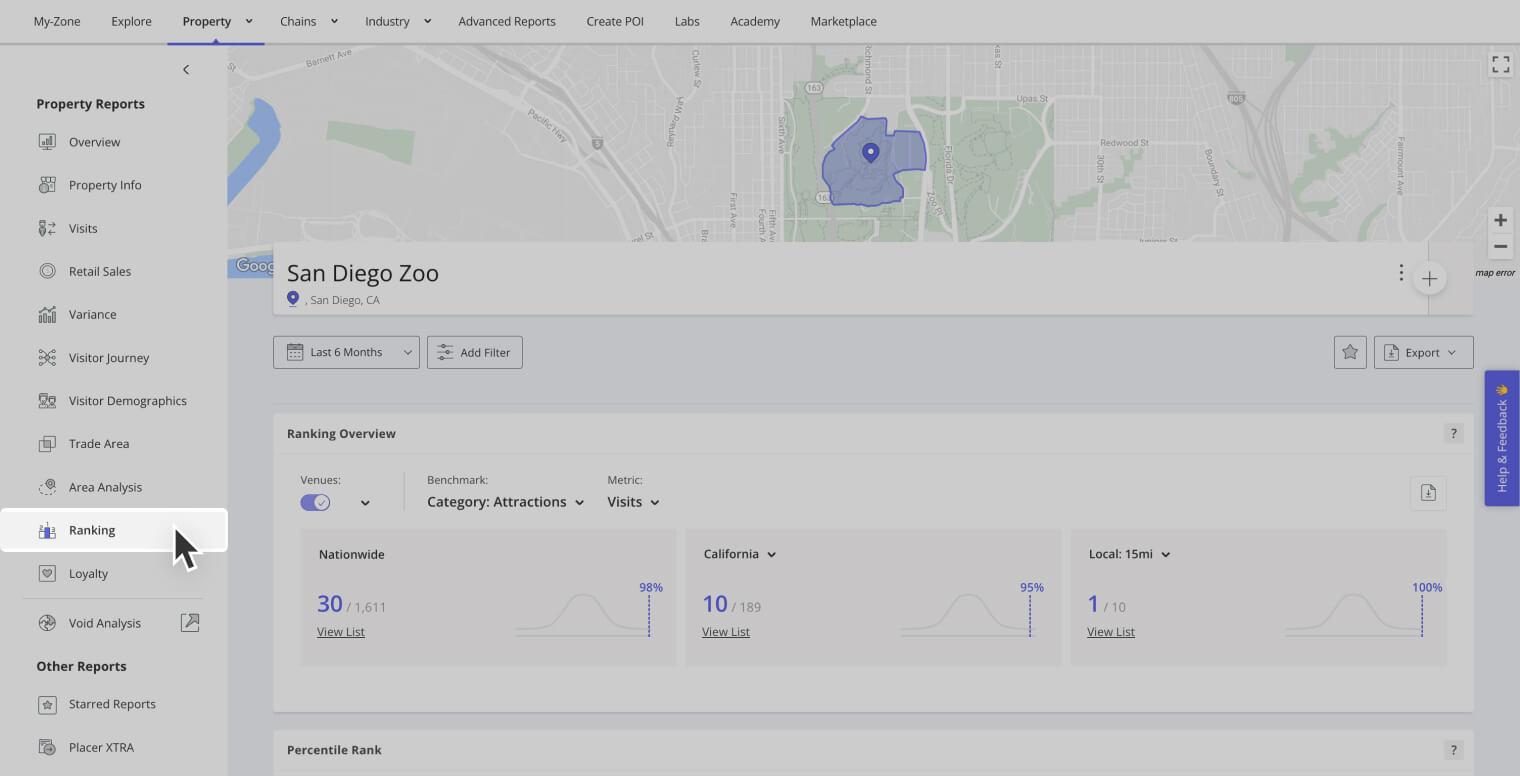The height and width of the screenshot is (776, 1520).
Task: Star this report
Action: pos(1350,352)
